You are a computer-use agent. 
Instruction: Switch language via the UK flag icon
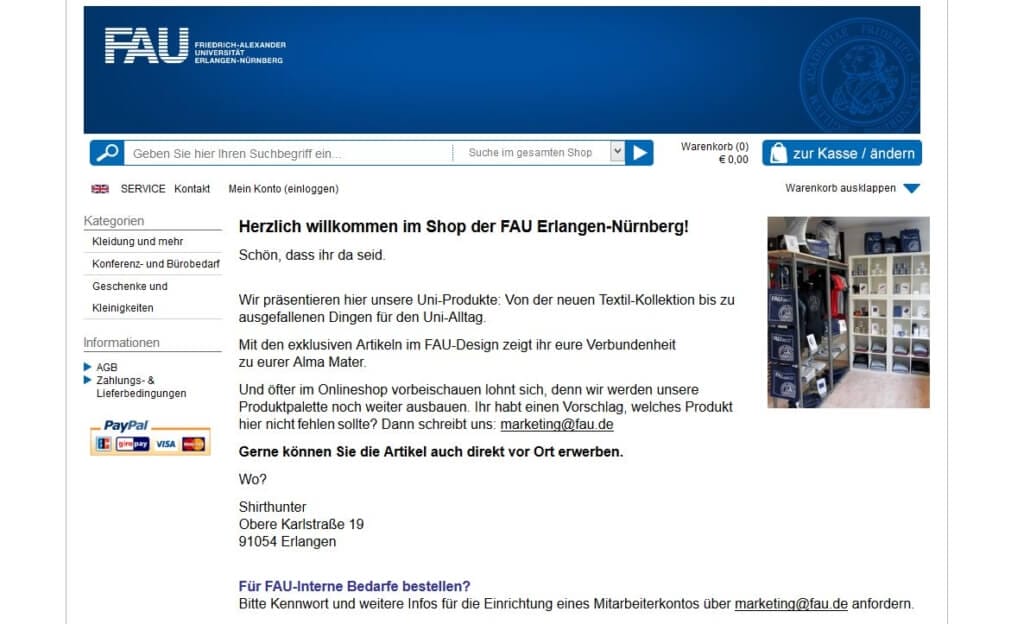point(100,189)
